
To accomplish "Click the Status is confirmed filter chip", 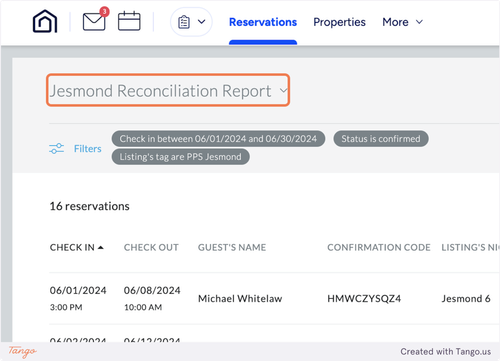I will point(381,139).
